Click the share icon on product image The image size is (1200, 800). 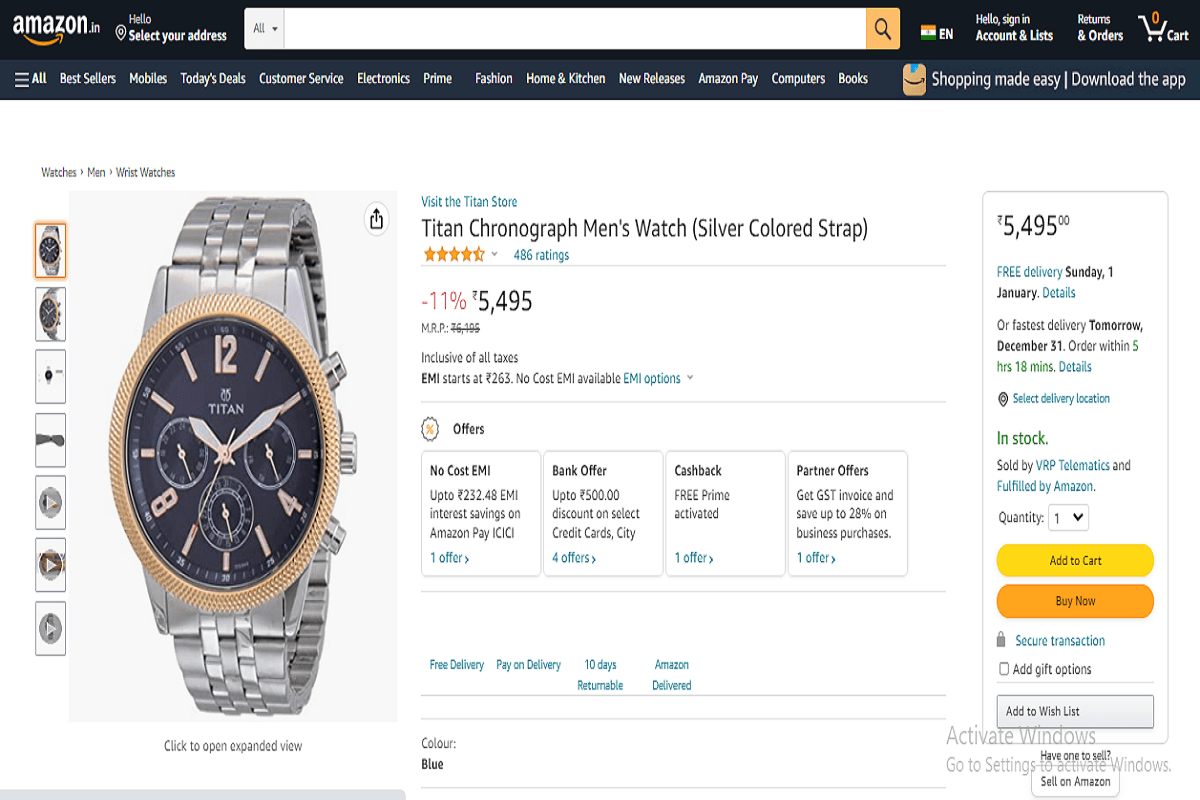click(x=376, y=218)
